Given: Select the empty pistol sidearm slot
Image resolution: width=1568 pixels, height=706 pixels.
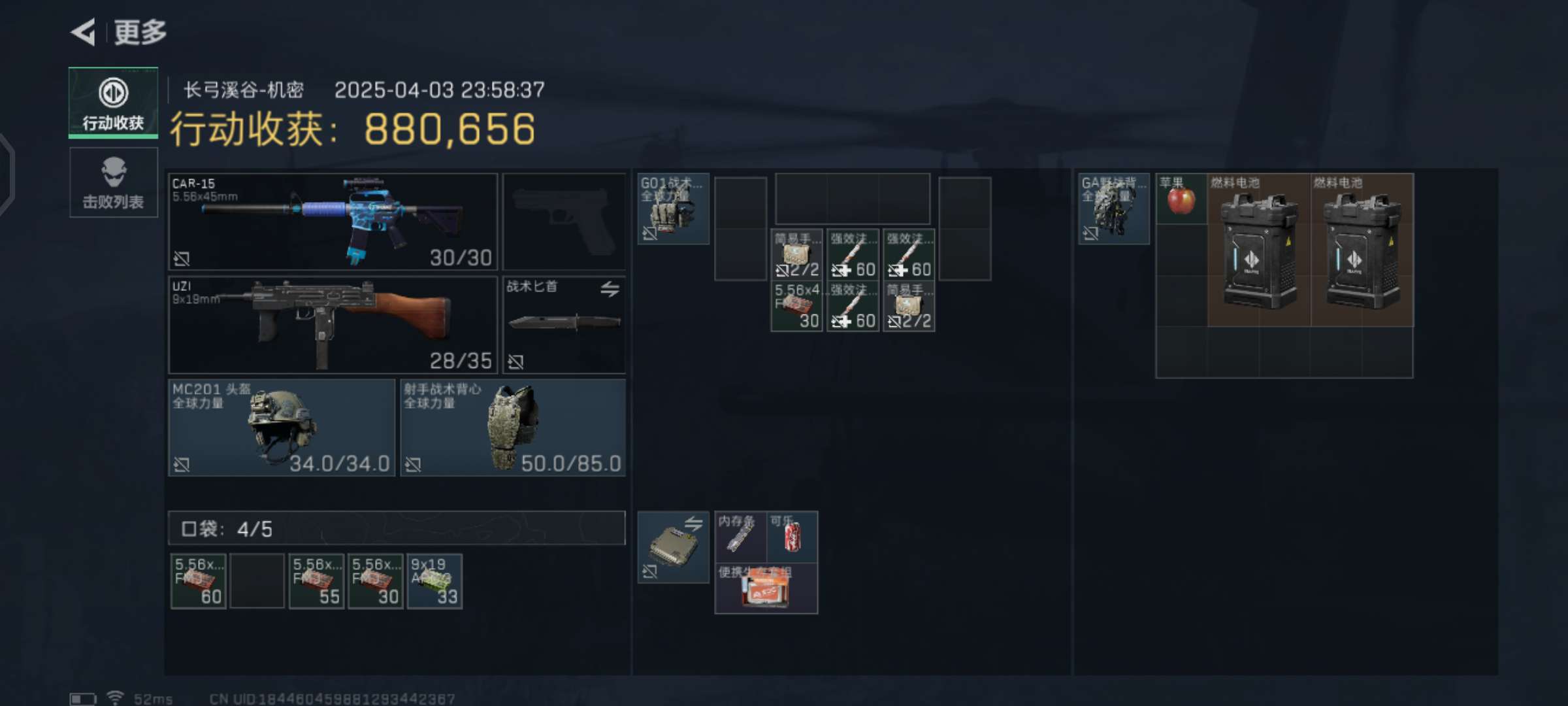Looking at the screenshot, I should coord(564,222).
